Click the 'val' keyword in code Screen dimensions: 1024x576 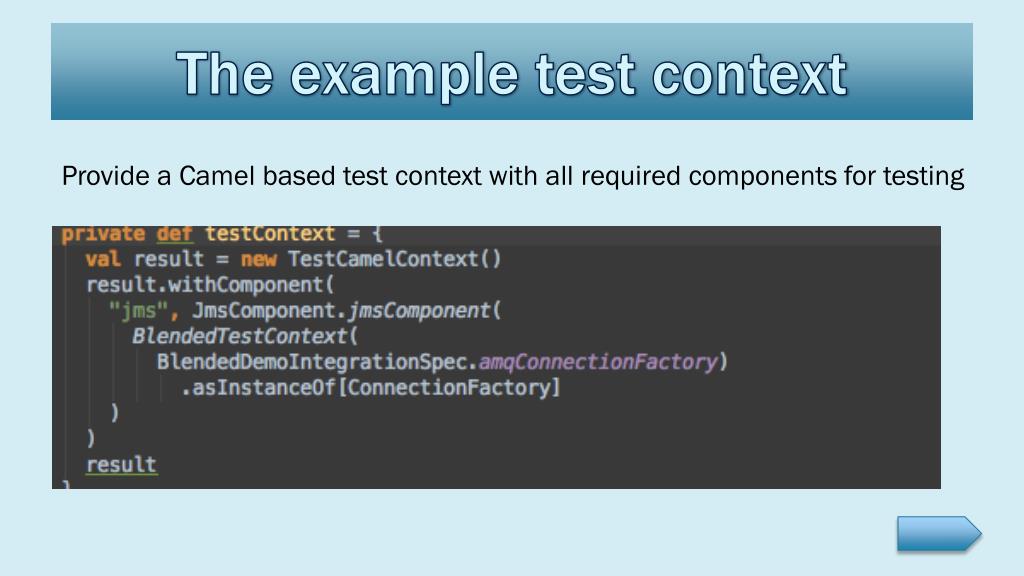pyautogui.click(x=103, y=259)
